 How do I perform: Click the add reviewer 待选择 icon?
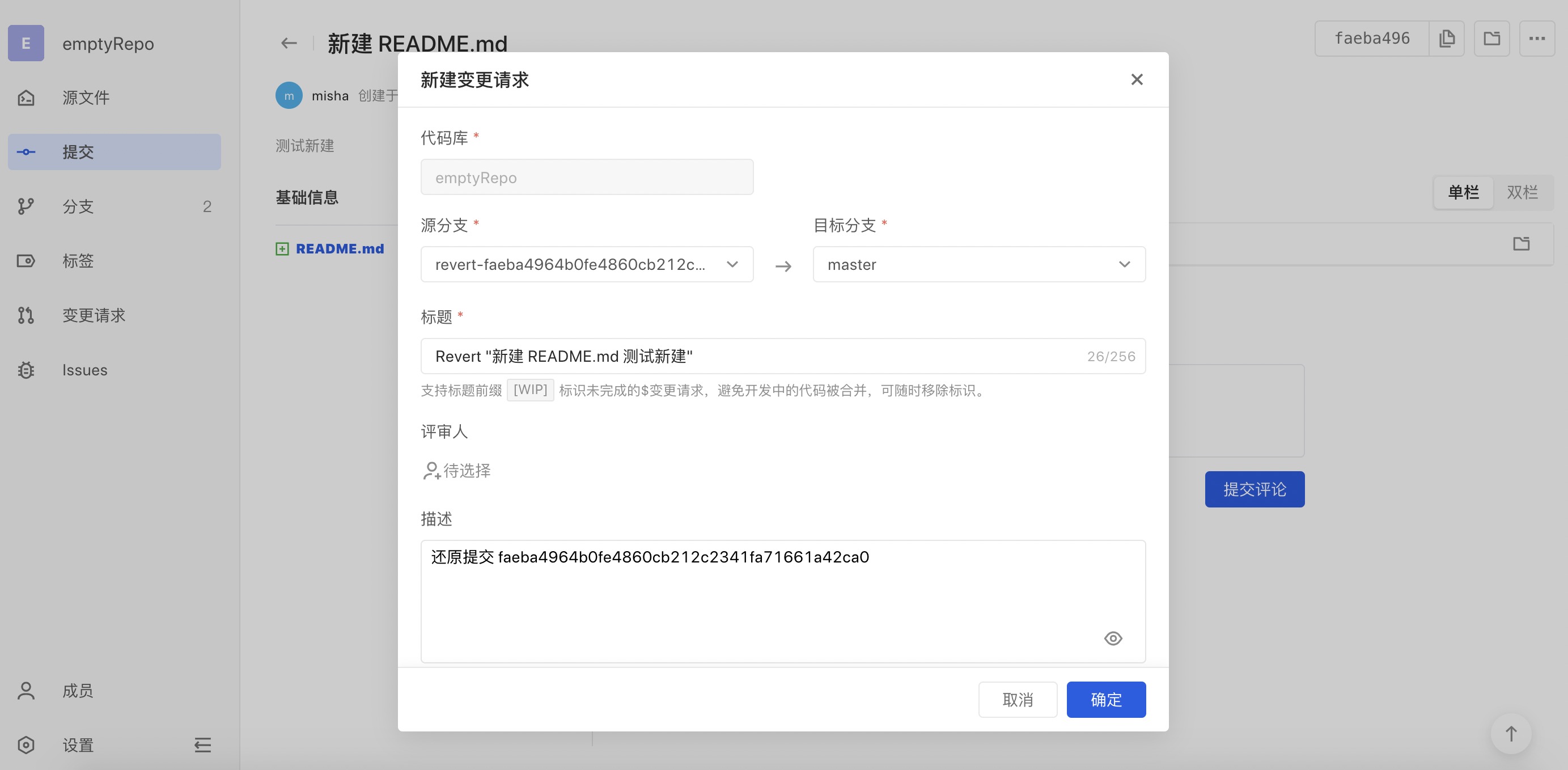coord(431,471)
